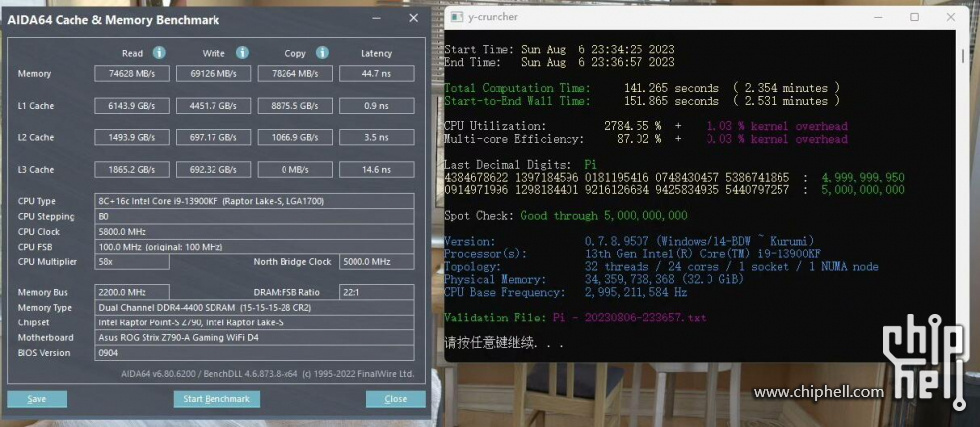The image size is (980, 427).
Task: Select the Memory Read value 74628 MB/s
Action: tap(132, 74)
